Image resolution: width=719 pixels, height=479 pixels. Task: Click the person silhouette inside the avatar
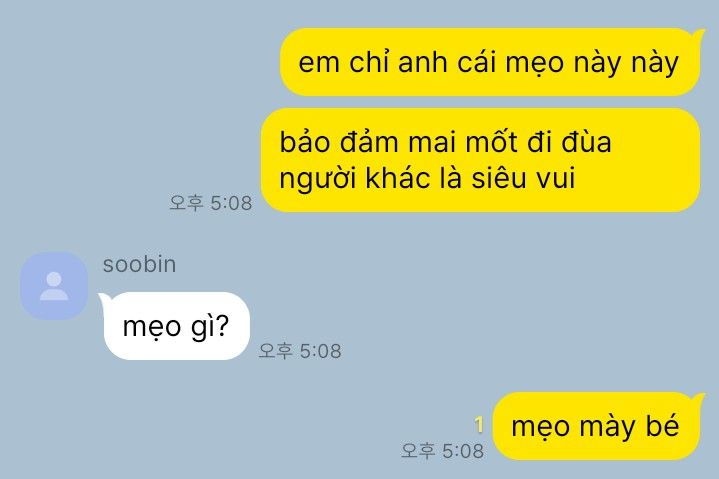pos(54,286)
